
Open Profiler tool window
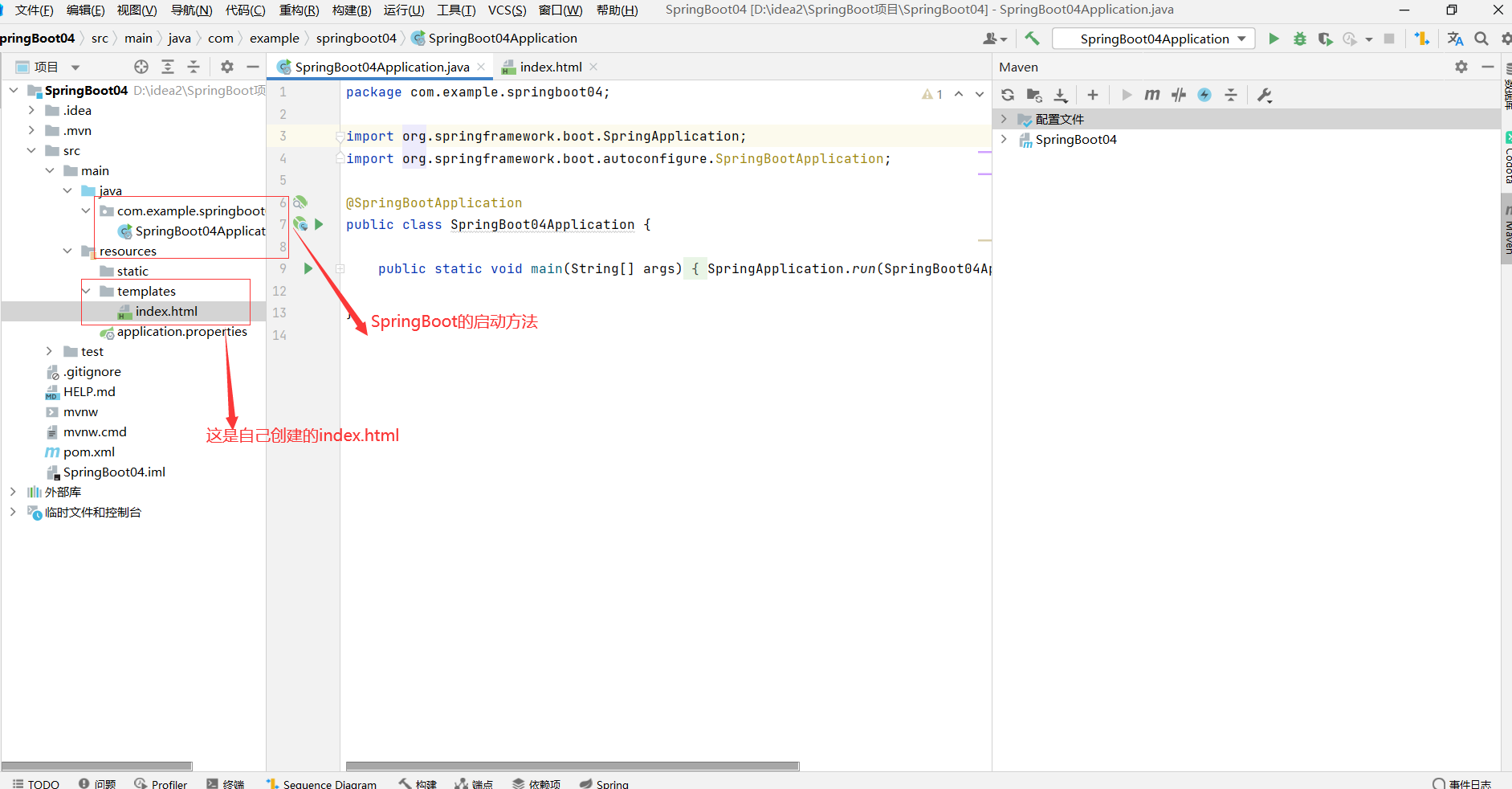(x=161, y=783)
